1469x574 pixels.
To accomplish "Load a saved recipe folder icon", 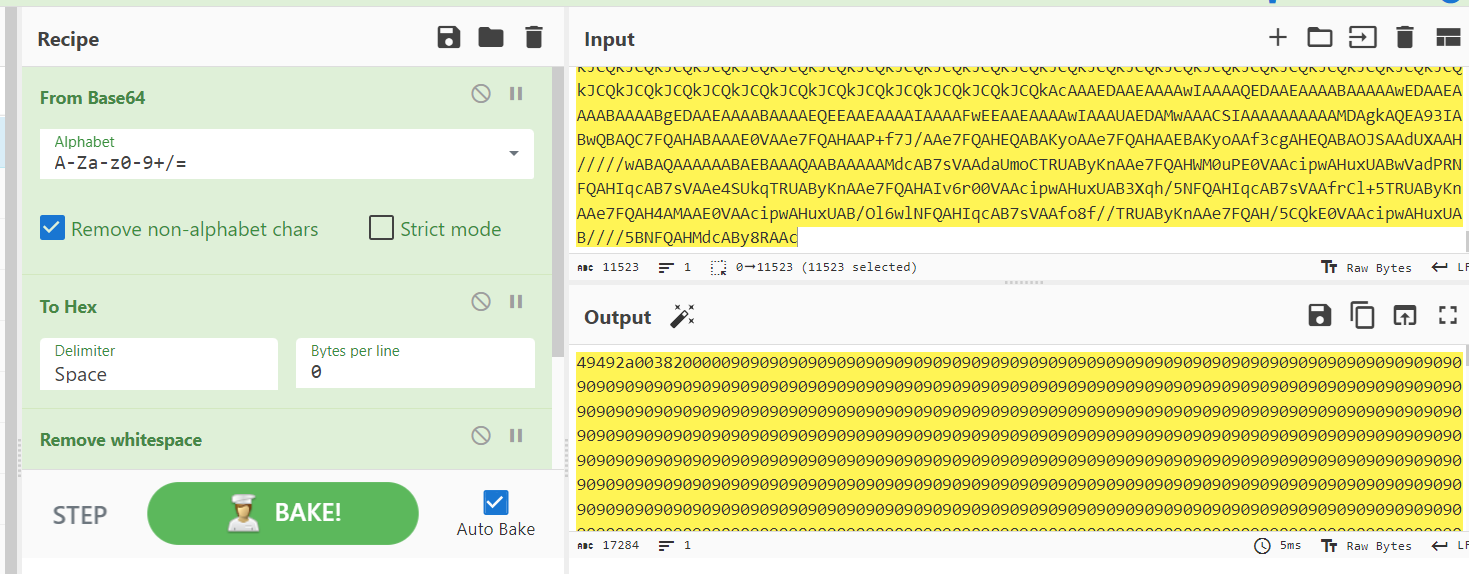I will tap(491, 38).
